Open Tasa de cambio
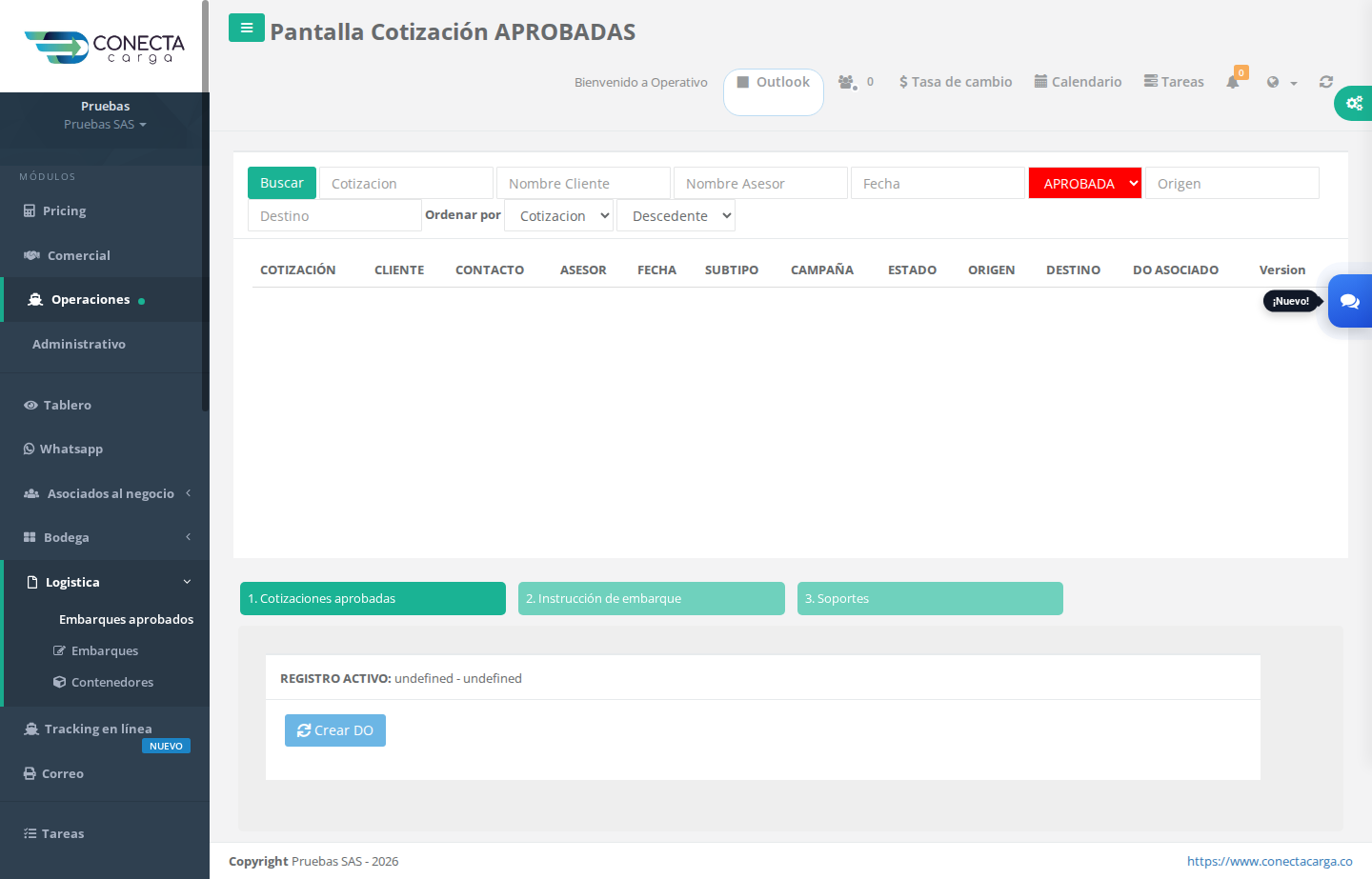Image resolution: width=1372 pixels, height=879 pixels. (x=956, y=82)
